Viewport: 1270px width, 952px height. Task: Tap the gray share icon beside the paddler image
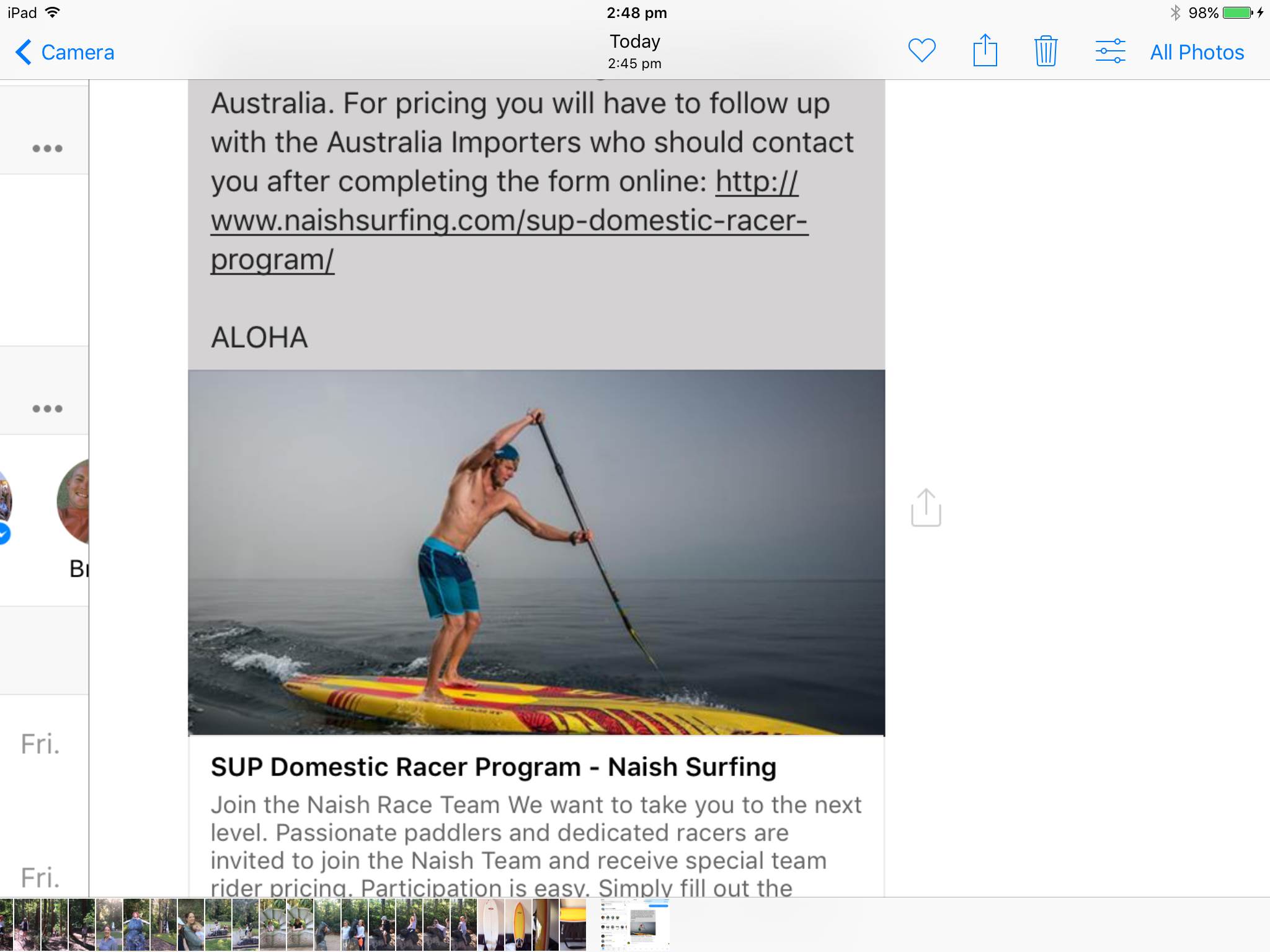(926, 508)
